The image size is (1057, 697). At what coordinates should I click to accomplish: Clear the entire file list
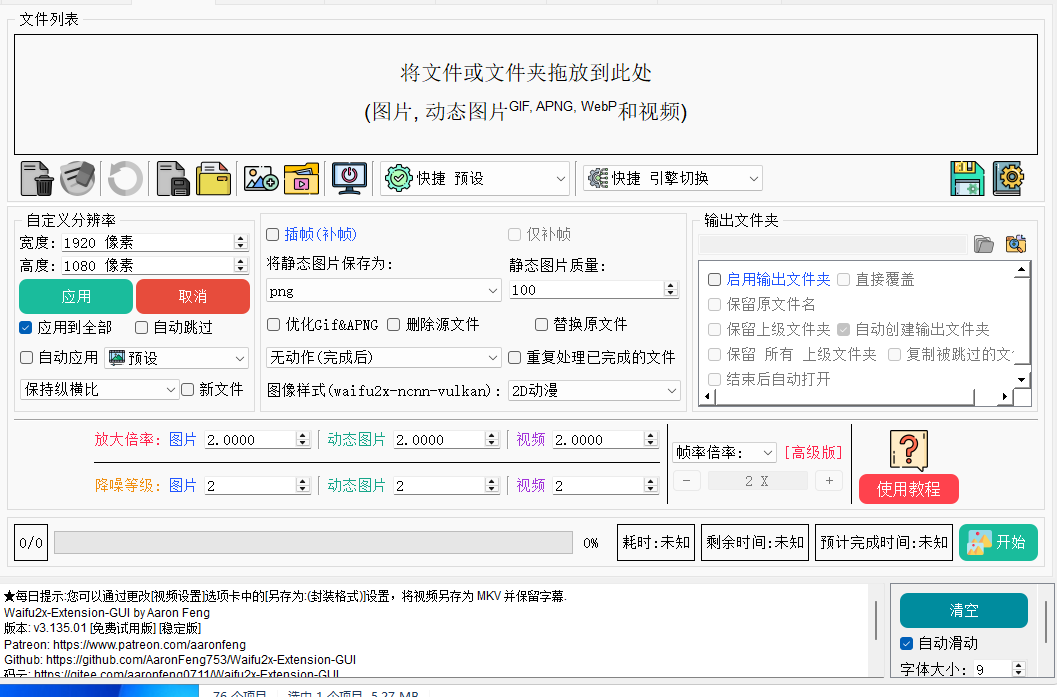(x=78, y=178)
